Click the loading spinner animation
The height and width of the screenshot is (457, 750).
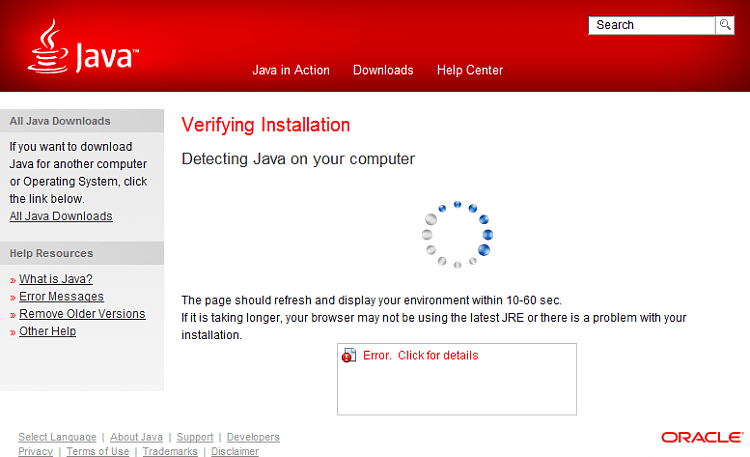click(x=457, y=234)
